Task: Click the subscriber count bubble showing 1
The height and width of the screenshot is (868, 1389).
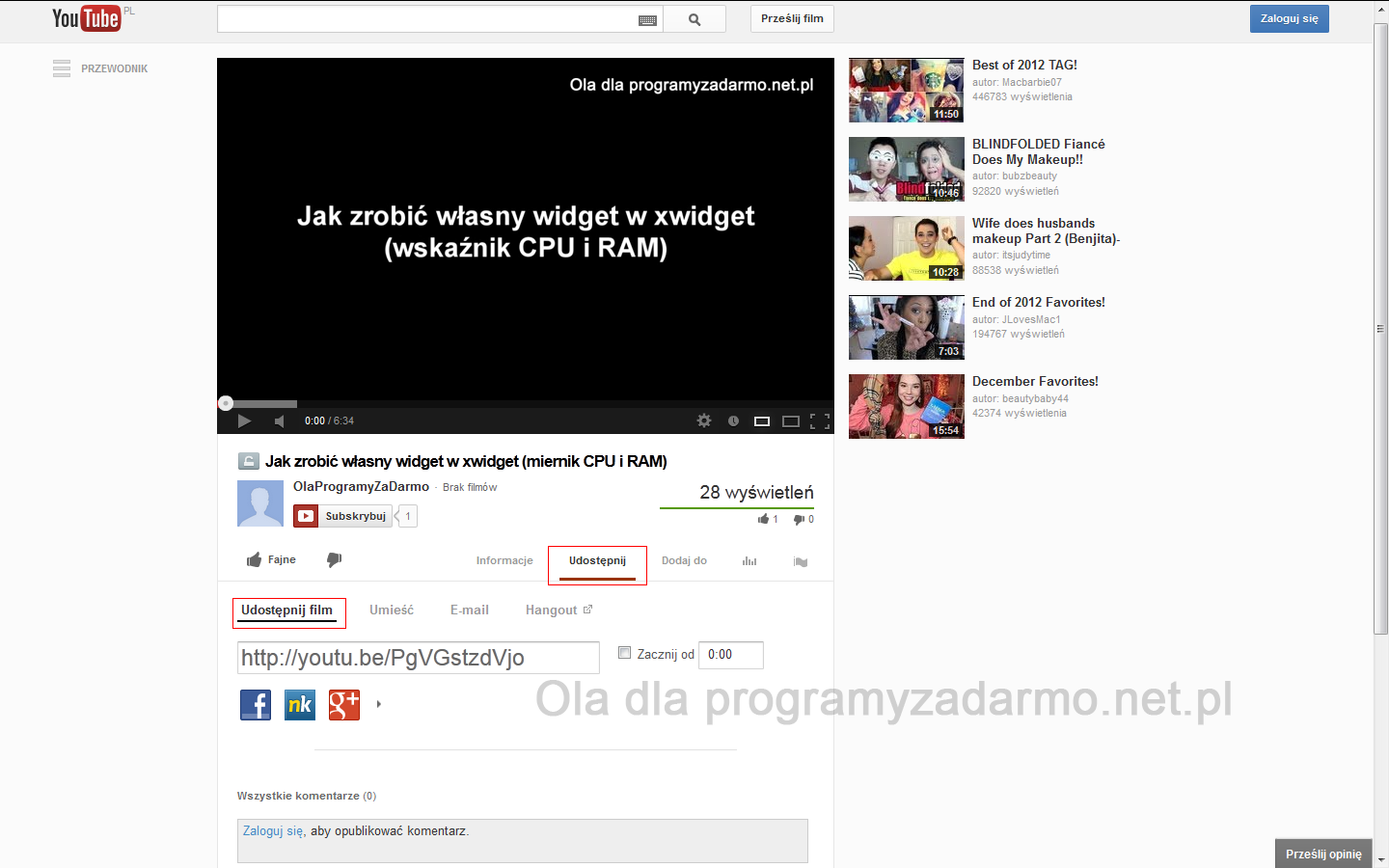Action: click(x=406, y=516)
